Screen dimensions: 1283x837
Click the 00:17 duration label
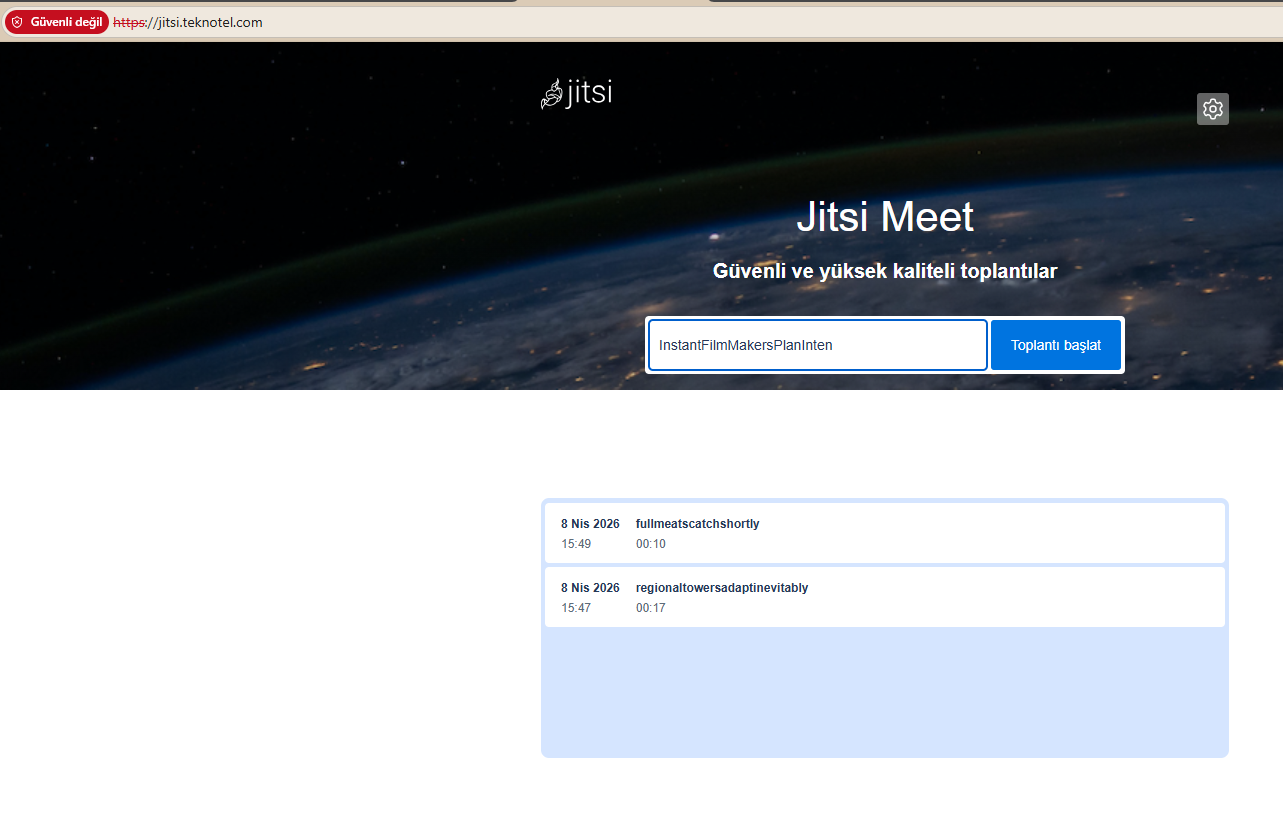650,608
